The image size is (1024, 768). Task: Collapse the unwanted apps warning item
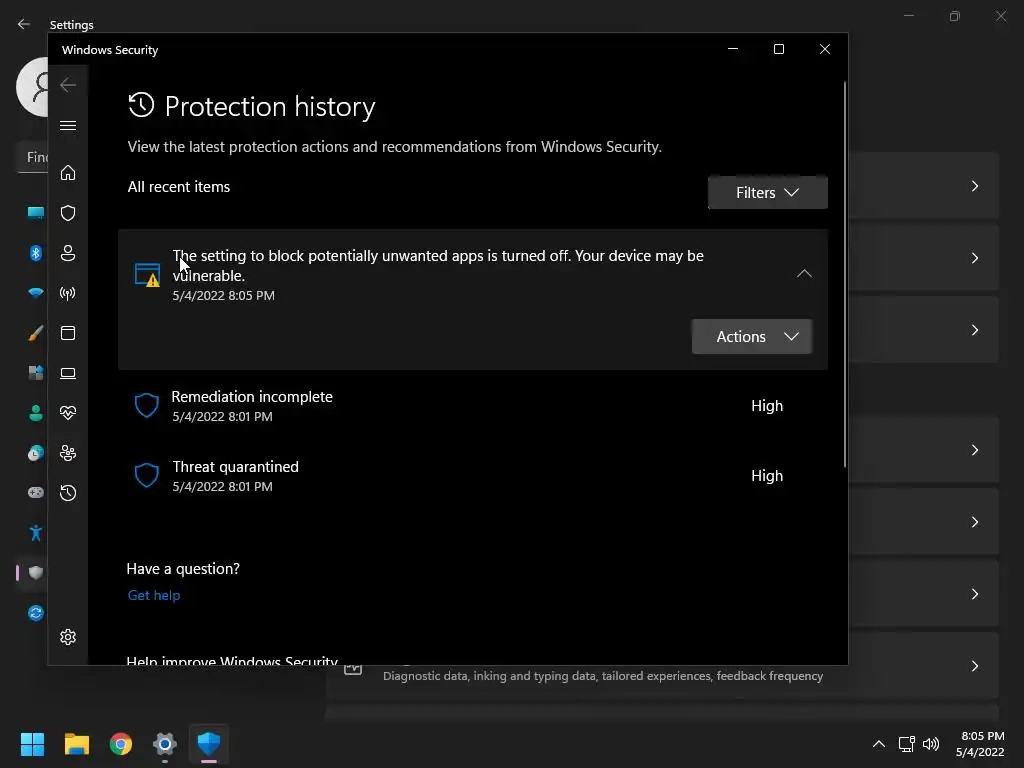click(804, 274)
